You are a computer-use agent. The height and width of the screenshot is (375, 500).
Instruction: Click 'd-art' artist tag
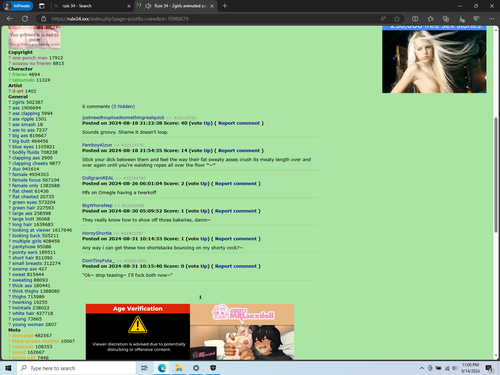pos(18,91)
